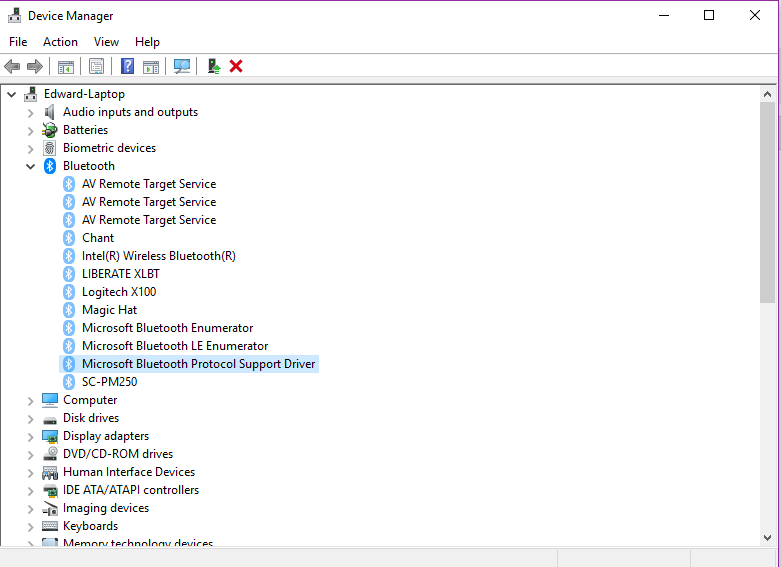Select Magic Hat device
Screen dimensions: 781x567
click(x=110, y=310)
